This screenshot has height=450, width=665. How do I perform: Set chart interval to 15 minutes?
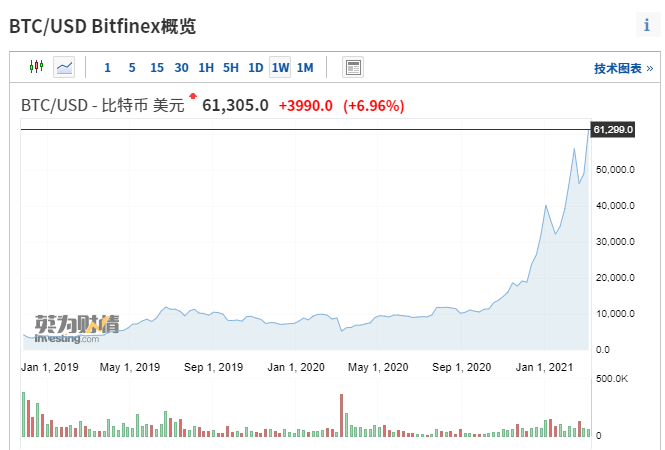[x=157, y=67]
